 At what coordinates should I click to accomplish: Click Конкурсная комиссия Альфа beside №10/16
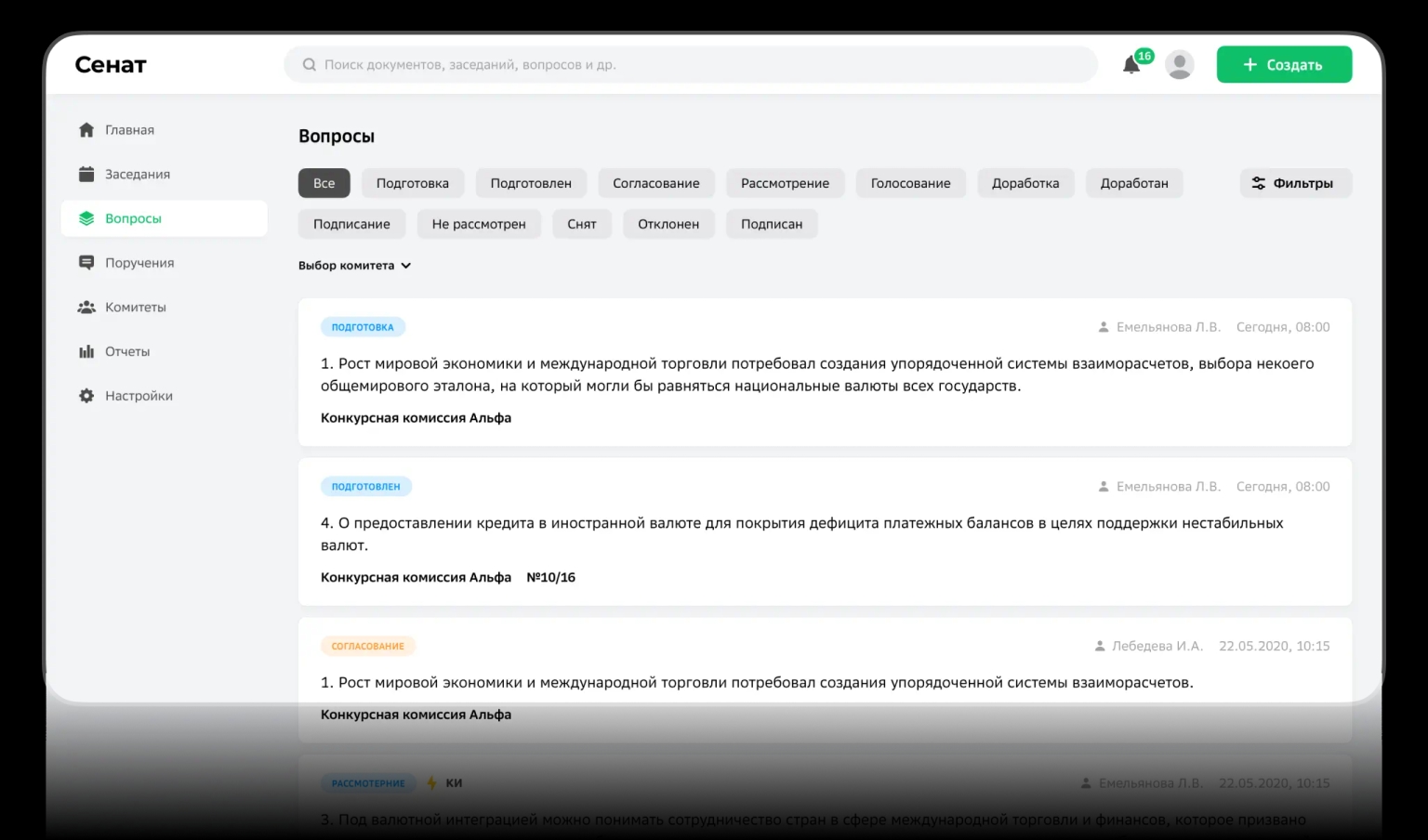[416, 577]
